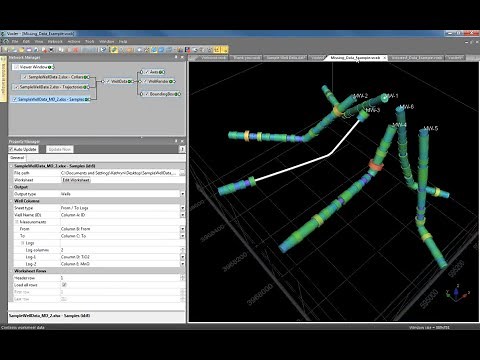Collapse the Measurements group
Image resolution: width=480 pixels, height=360 pixels.
[x=17, y=222]
